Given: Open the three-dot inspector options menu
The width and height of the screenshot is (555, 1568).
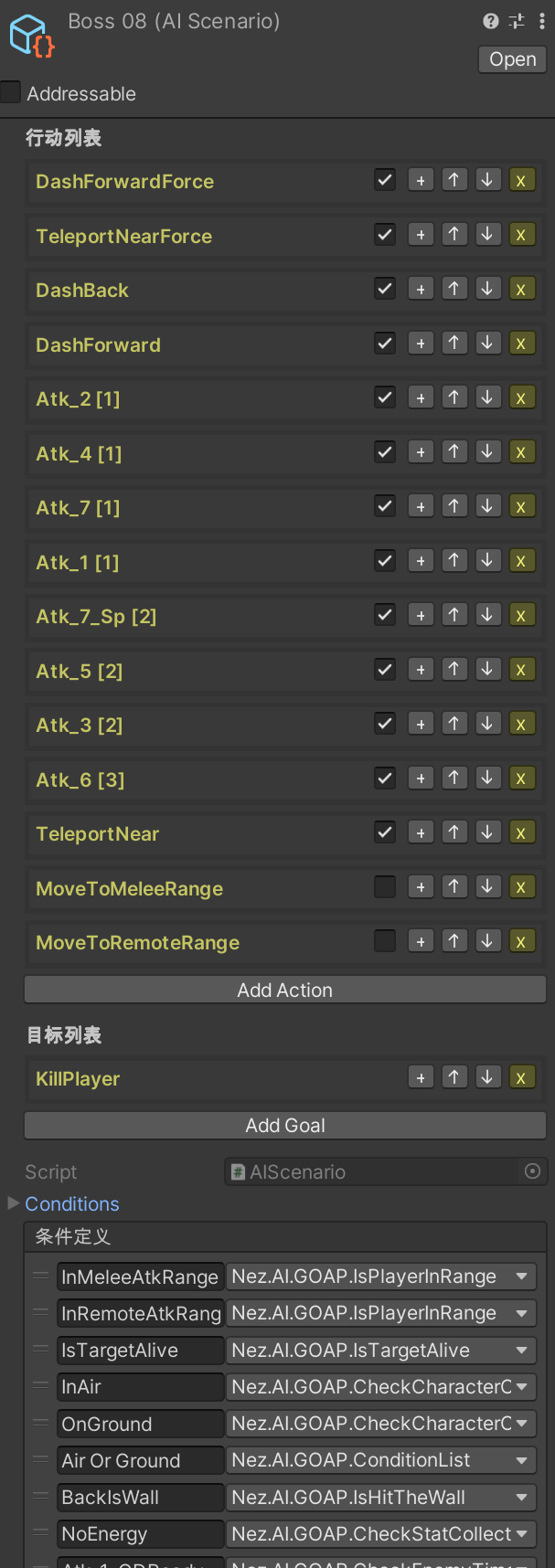Looking at the screenshot, I should tap(542, 21).
